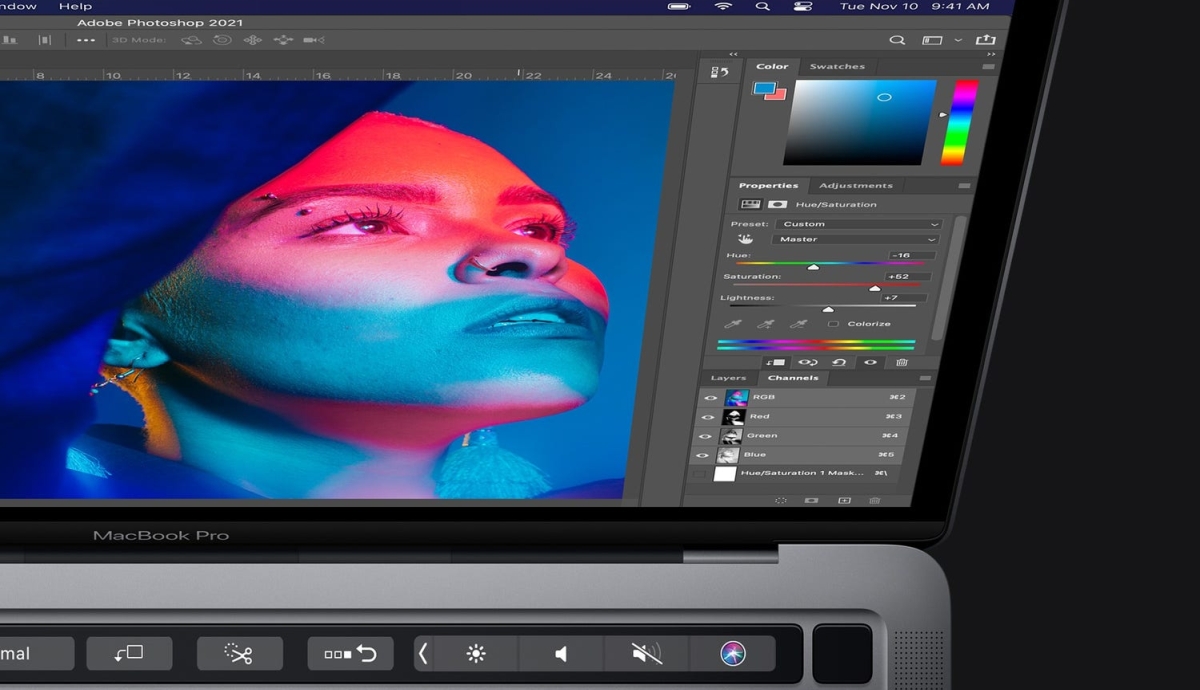Viewport: 1200px width, 690px height.
Task: Expand the workspace switcher dropdown arrow
Action: click(x=959, y=40)
